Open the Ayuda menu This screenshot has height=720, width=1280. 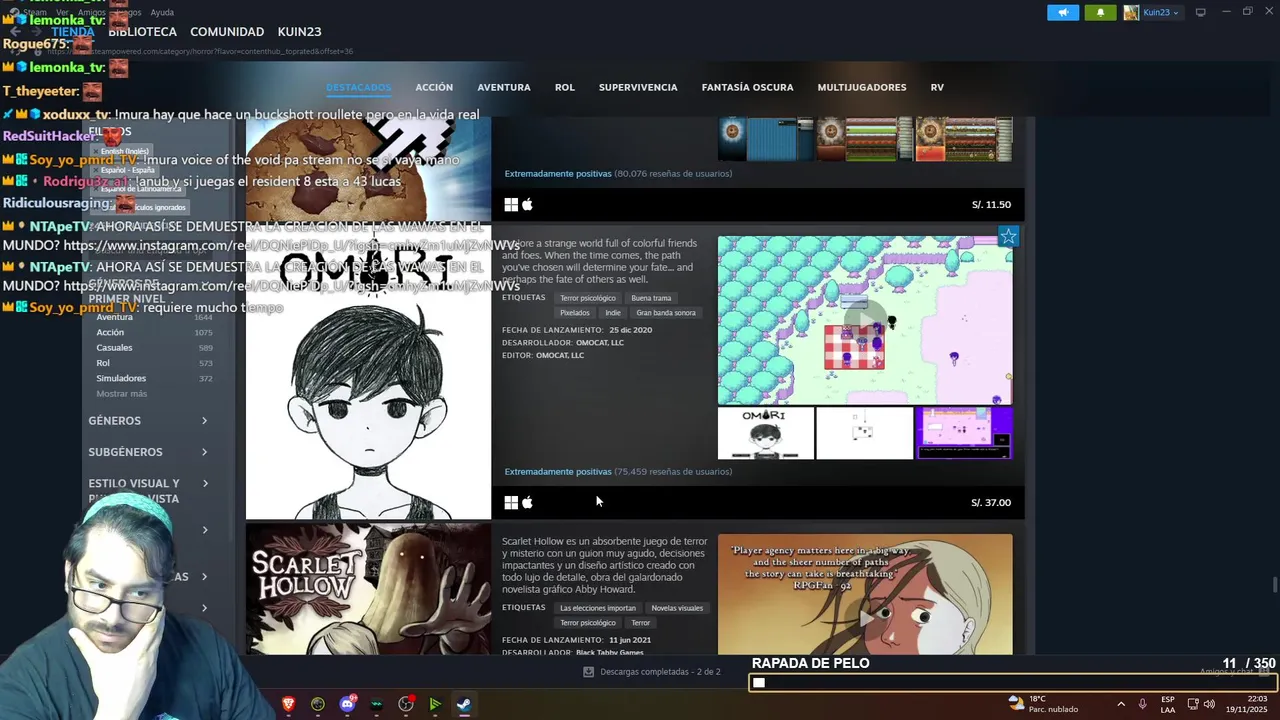point(162,12)
